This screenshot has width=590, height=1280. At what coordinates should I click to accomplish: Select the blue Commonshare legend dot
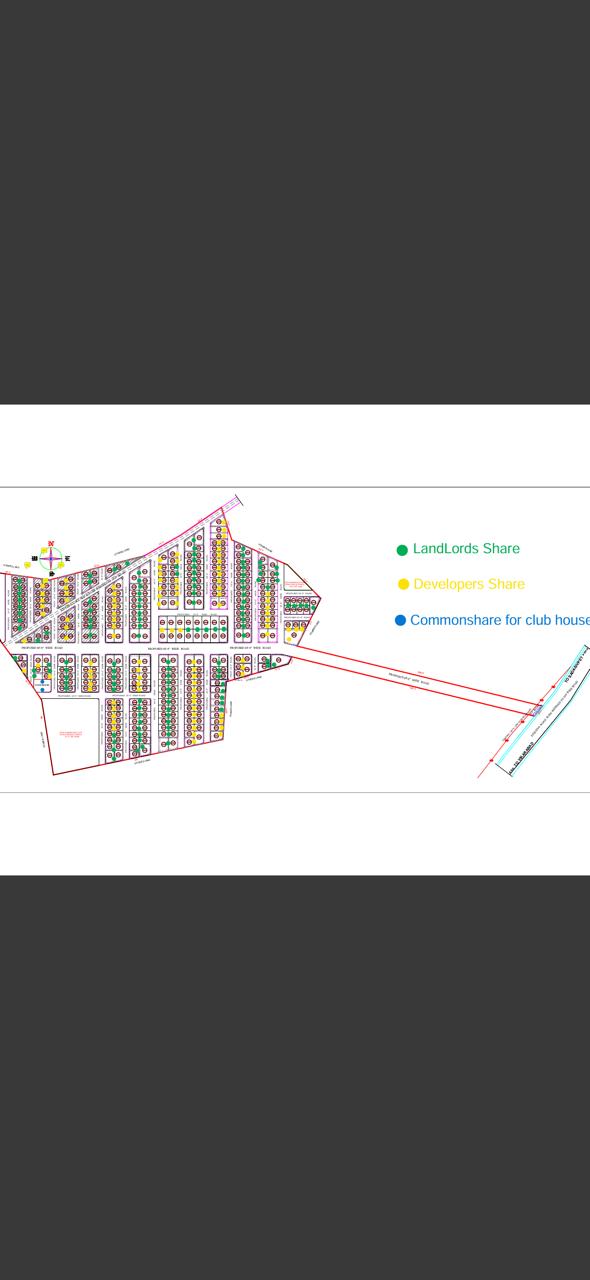tap(400, 621)
